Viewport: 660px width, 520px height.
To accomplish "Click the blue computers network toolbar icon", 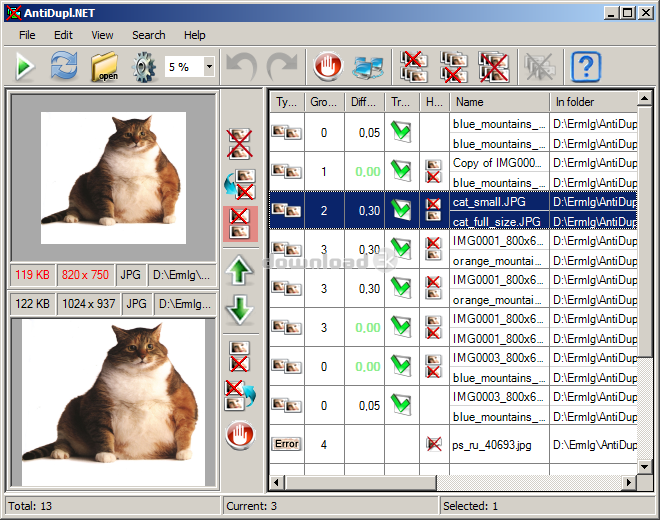I will 367,67.
